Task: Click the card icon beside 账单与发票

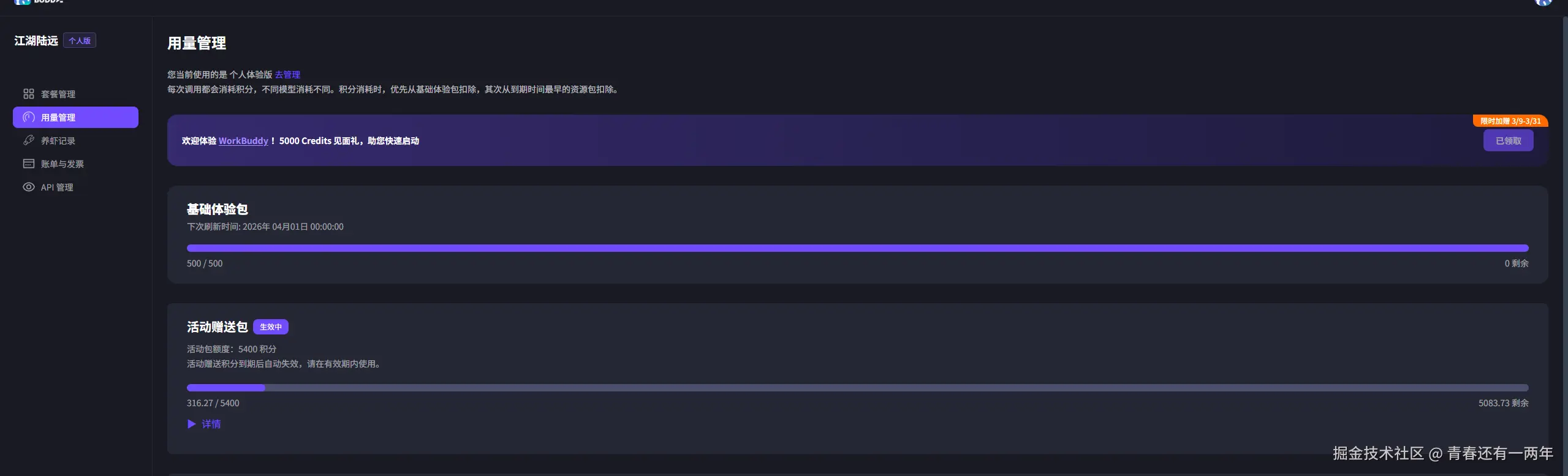Action: point(28,164)
